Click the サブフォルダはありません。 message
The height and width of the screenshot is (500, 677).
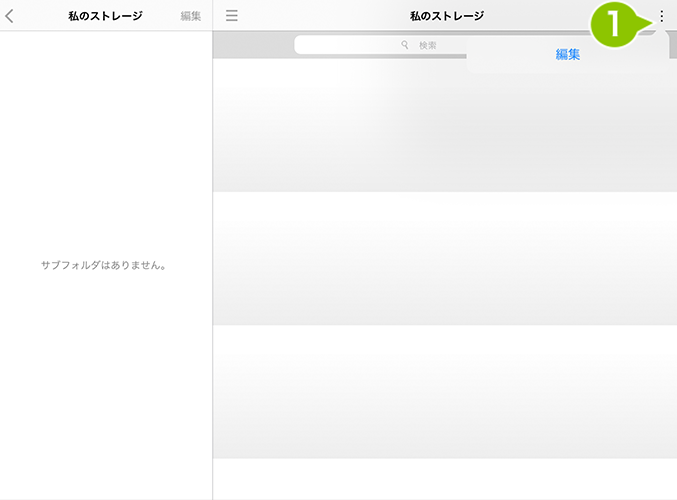coord(104,265)
